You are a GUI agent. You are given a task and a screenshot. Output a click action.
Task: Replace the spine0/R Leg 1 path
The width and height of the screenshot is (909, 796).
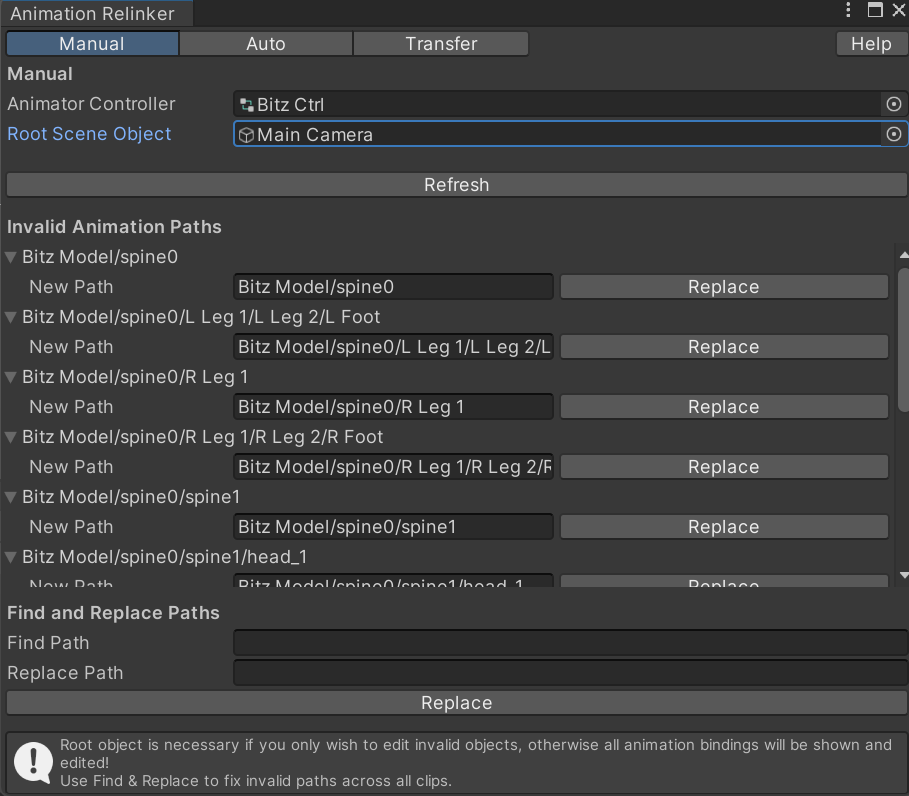[724, 407]
